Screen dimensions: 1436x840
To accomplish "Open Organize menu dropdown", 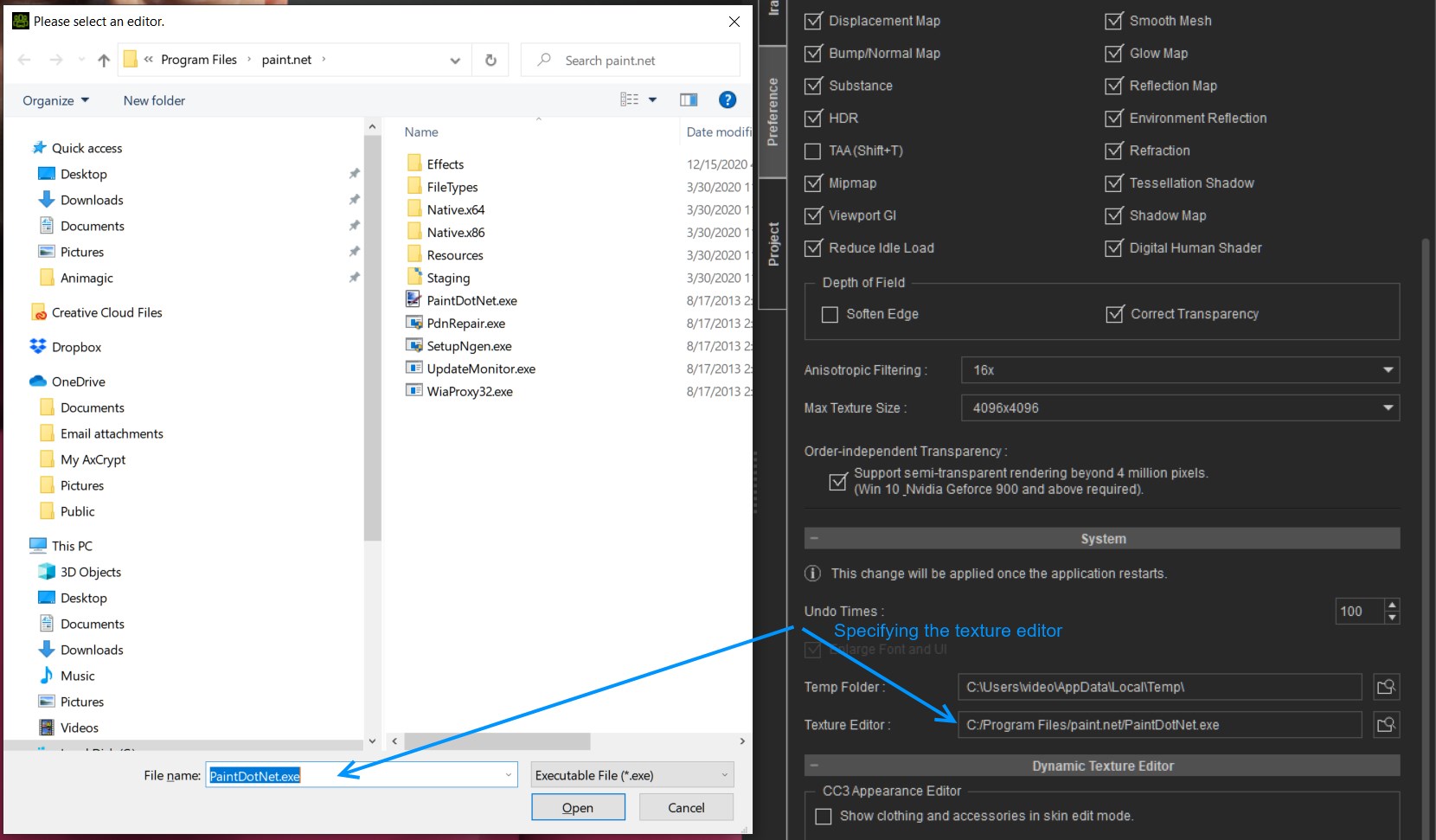I will click(x=56, y=100).
